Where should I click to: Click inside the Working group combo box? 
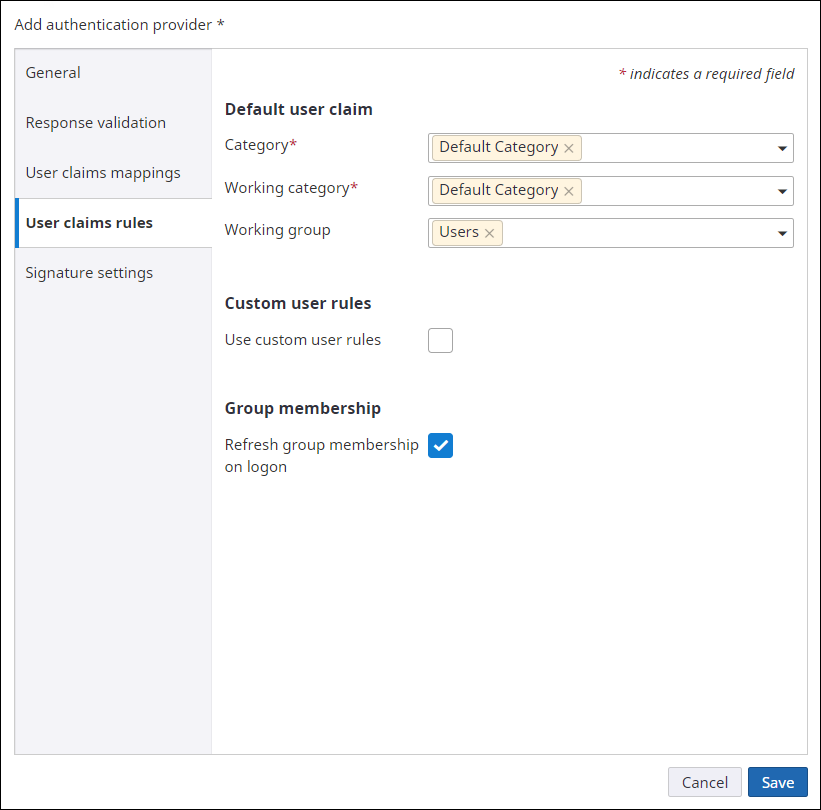pyautogui.click(x=630, y=232)
